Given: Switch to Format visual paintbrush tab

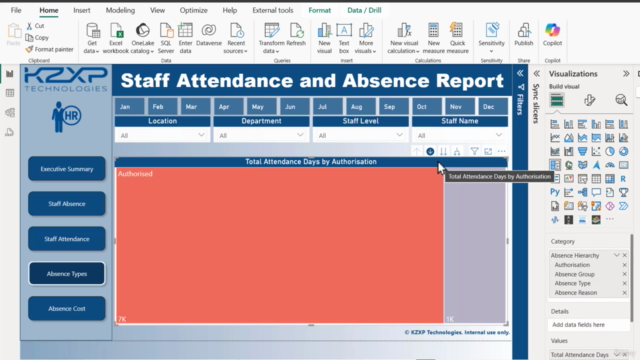Looking at the screenshot, I should (589, 100).
